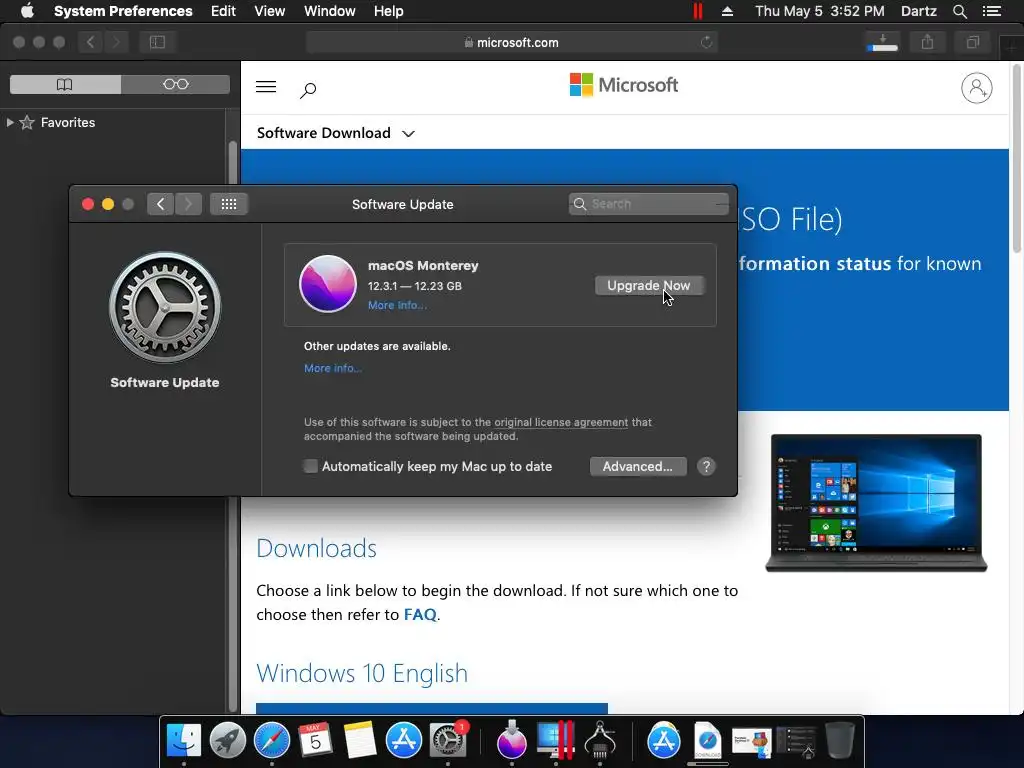Open Finder from the Dock

pyautogui.click(x=184, y=740)
